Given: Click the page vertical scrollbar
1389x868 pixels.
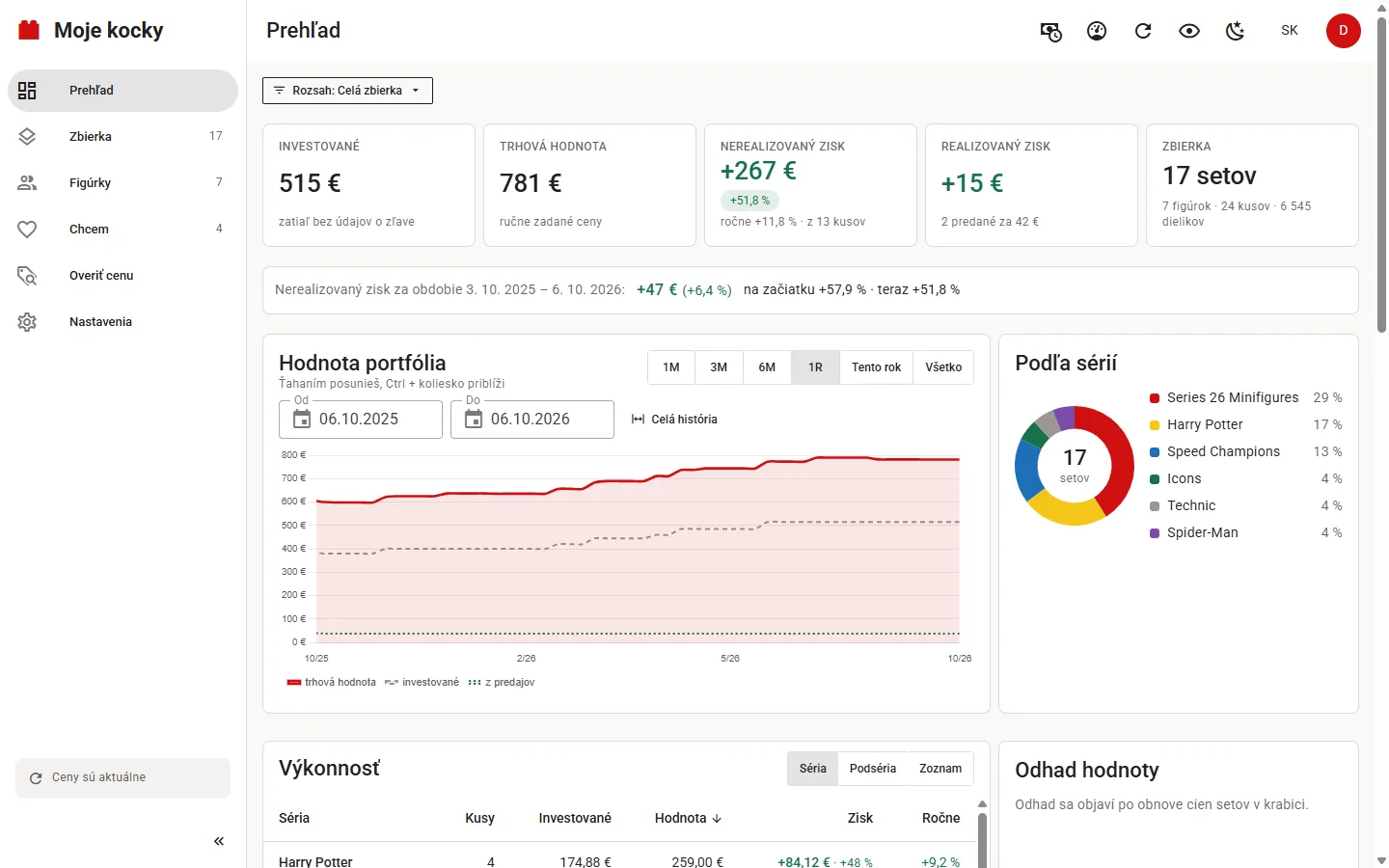Looking at the screenshot, I should pos(1381,175).
